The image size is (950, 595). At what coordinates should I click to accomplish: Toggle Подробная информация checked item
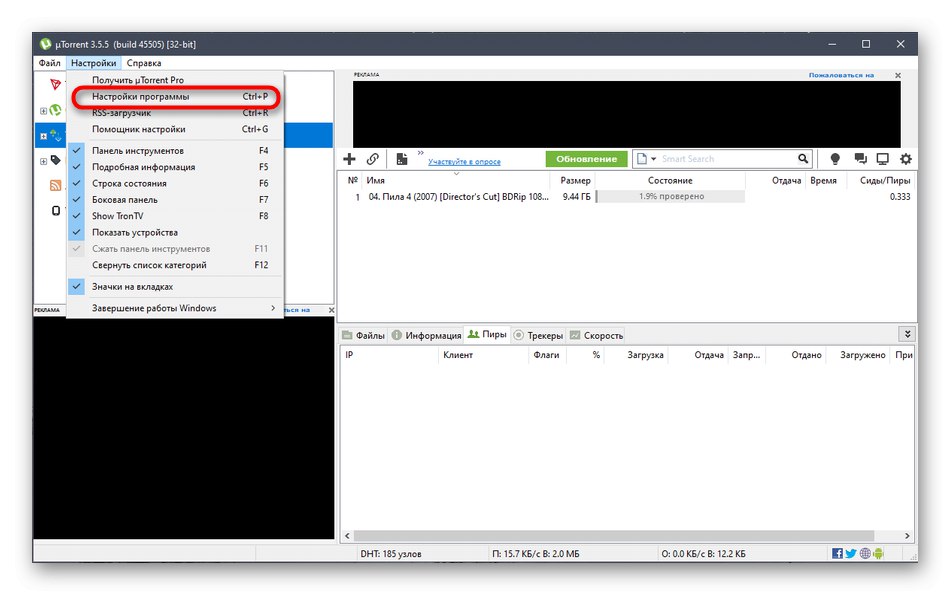point(174,167)
